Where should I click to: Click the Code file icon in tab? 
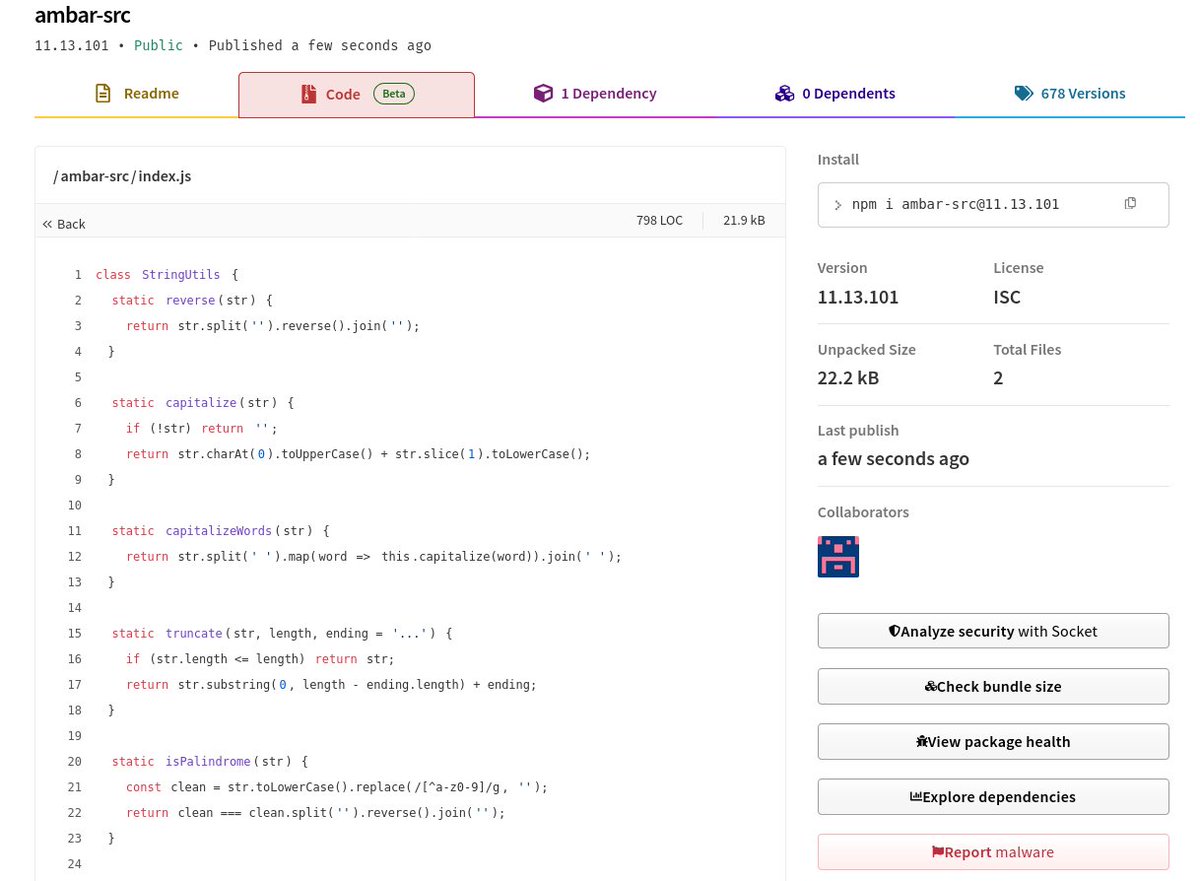[x=308, y=95]
